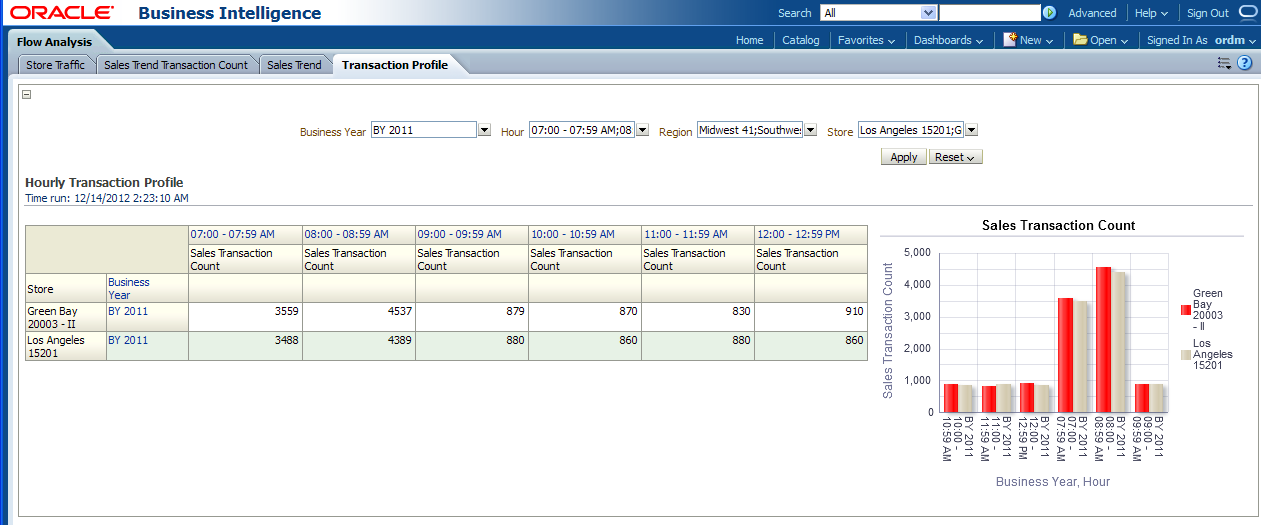Open the search scope All dropdown
This screenshot has height=525, width=1261.
[928, 13]
